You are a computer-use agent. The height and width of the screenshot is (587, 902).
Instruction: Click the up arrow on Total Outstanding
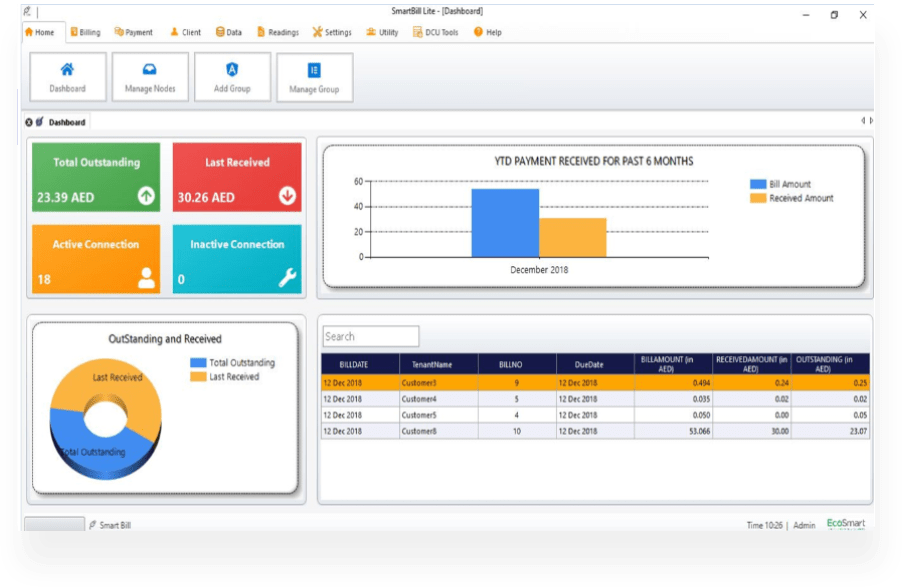coord(146,196)
